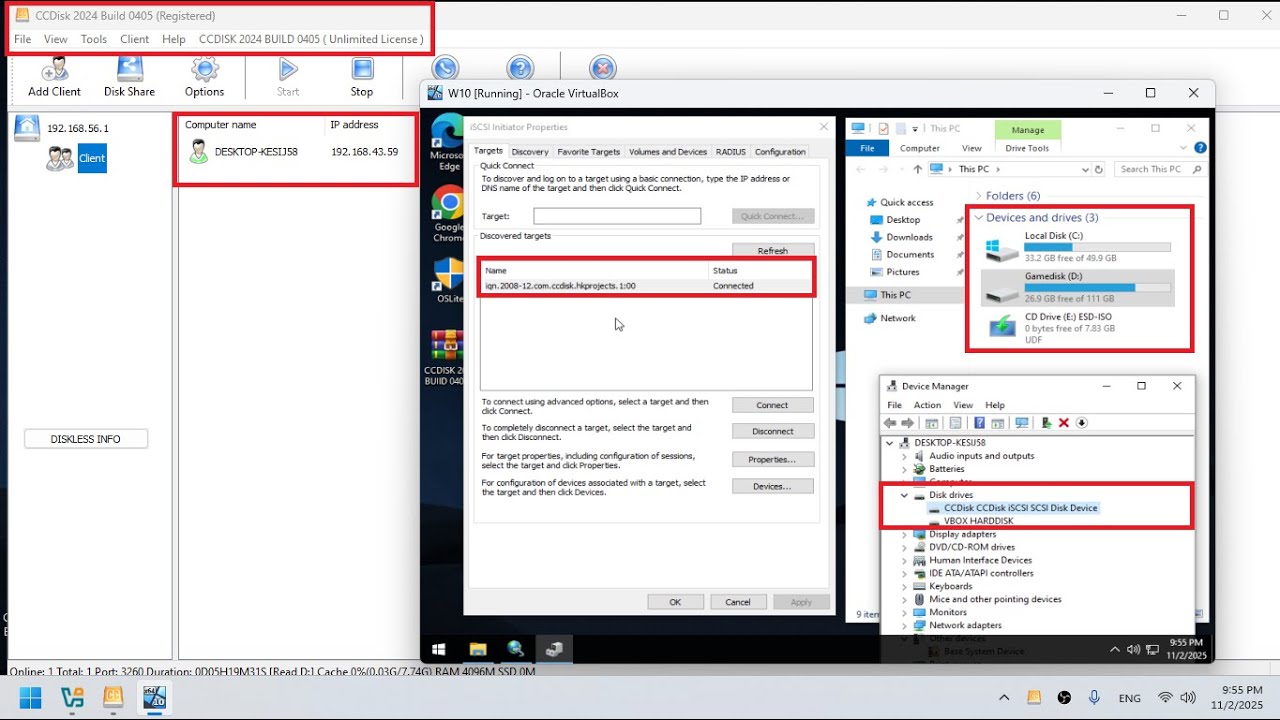Open File Explorer on VM taskbar
The height and width of the screenshot is (720, 1280).
[x=477, y=649]
